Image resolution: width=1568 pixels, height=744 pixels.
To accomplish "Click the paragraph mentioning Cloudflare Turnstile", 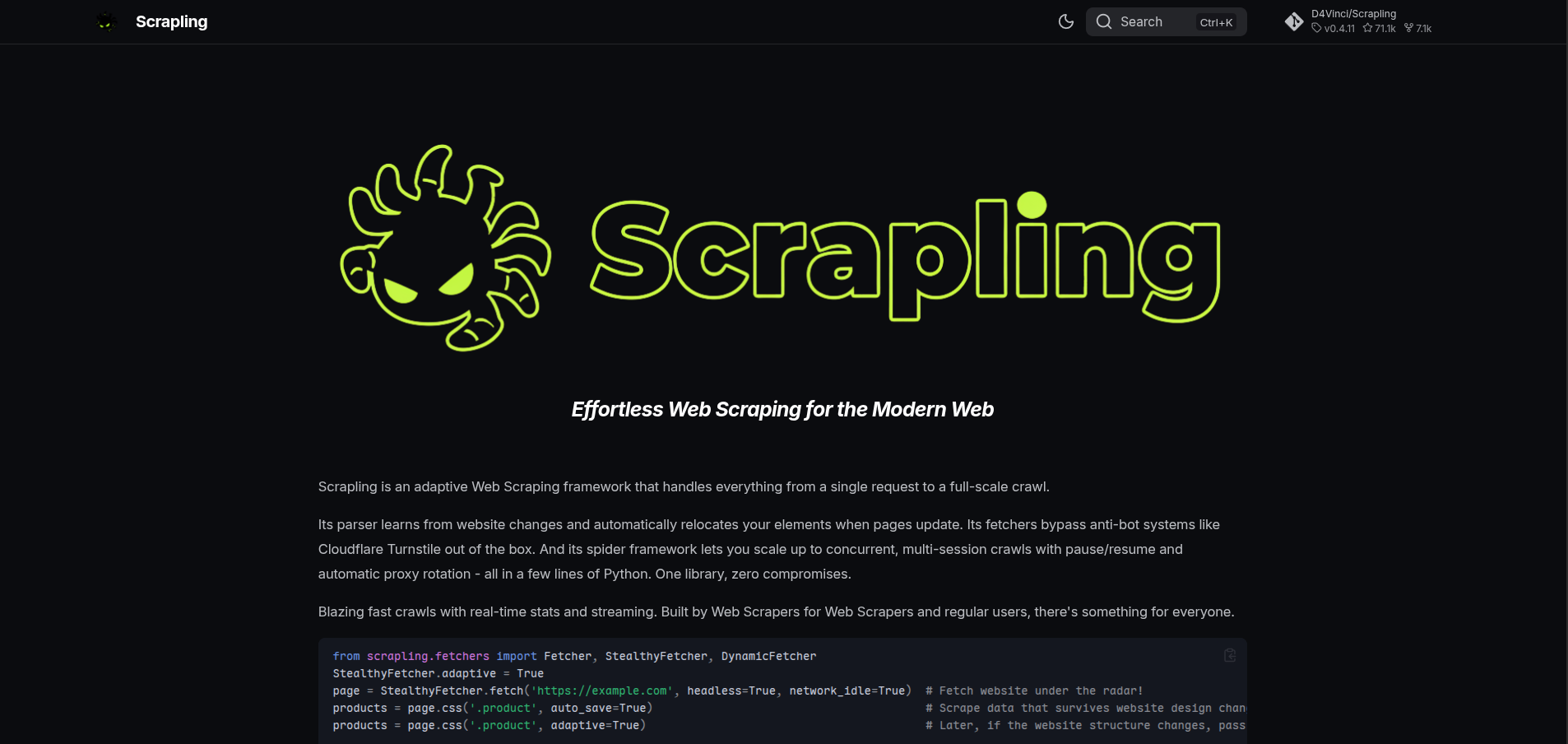I will click(x=769, y=549).
